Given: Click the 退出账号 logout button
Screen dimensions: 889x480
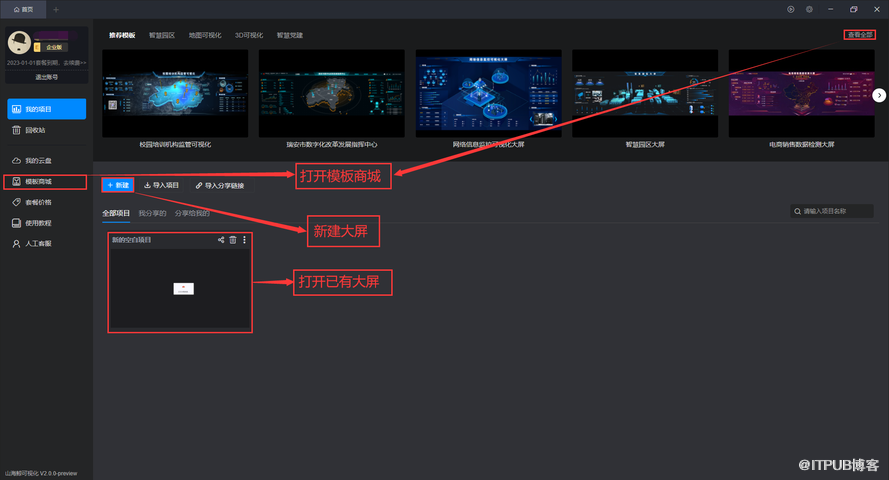Looking at the screenshot, I should (x=46, y=77).
